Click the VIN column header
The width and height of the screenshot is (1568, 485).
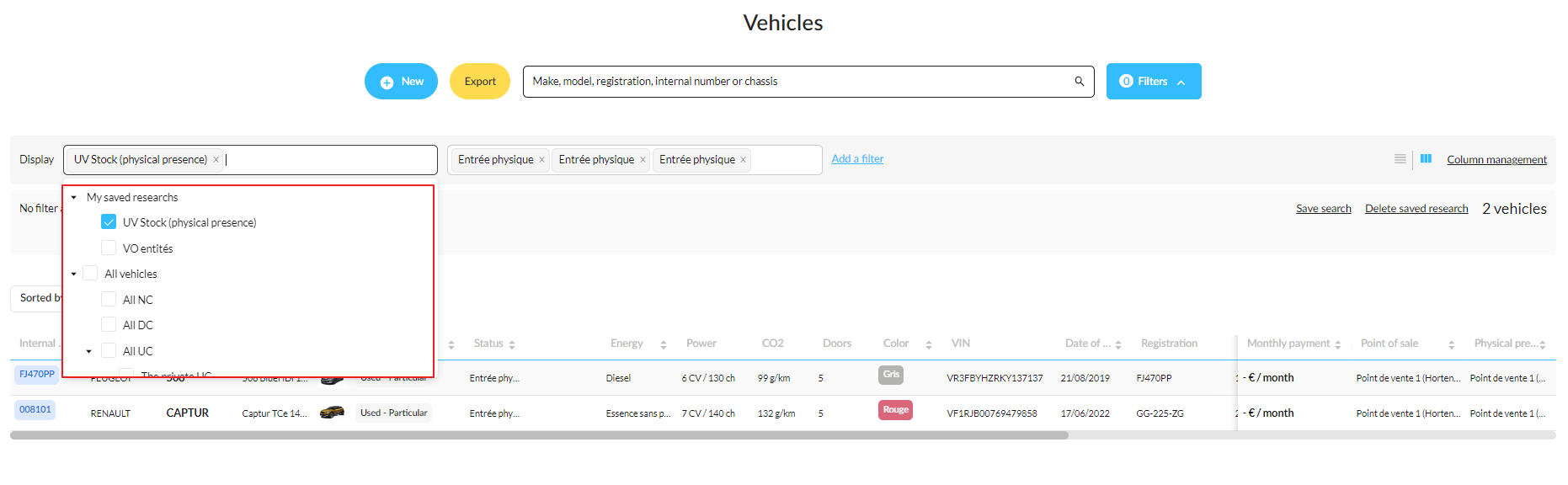click(961, 344)
